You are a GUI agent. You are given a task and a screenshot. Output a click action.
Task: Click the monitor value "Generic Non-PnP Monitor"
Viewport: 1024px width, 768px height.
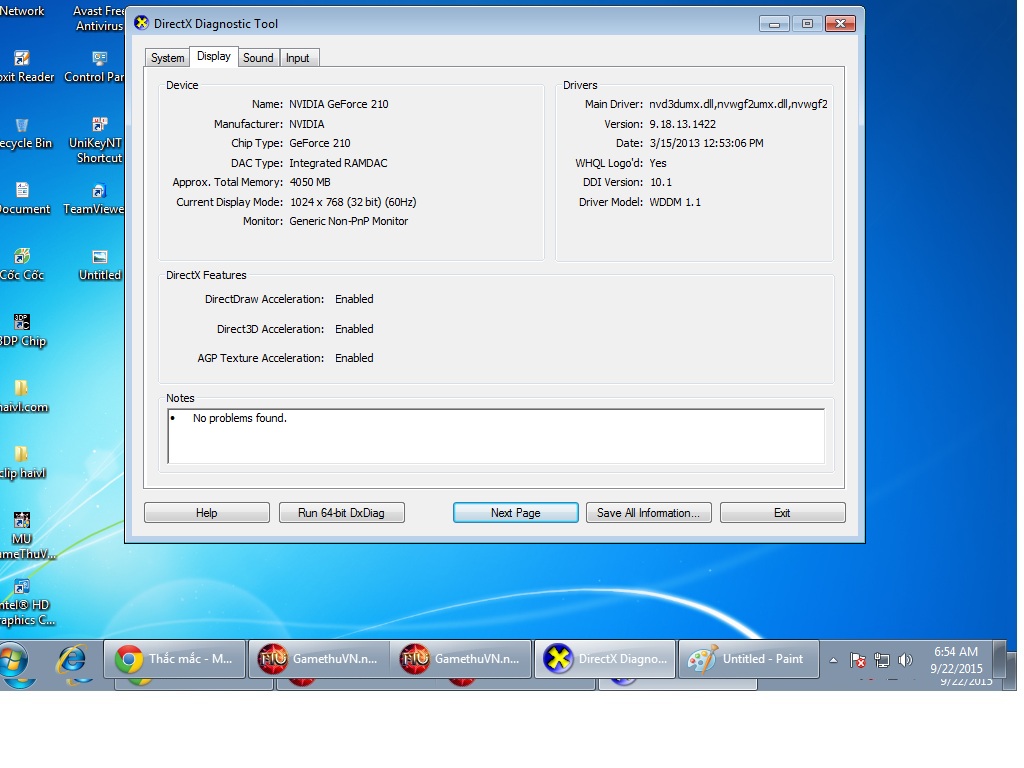348,221
